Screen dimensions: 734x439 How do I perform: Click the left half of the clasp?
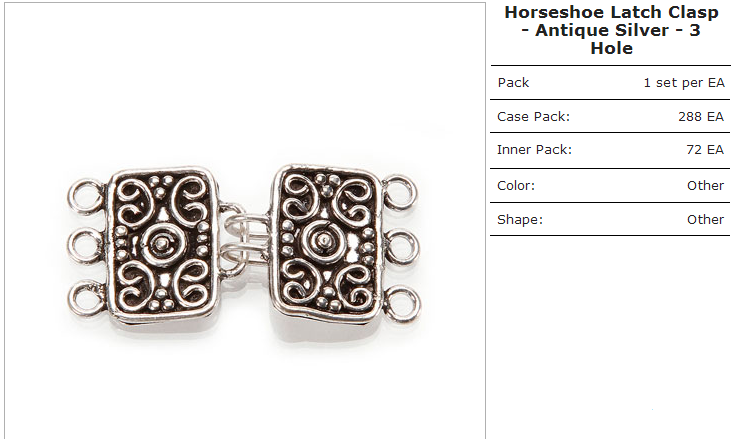click(x=162, y=245)
